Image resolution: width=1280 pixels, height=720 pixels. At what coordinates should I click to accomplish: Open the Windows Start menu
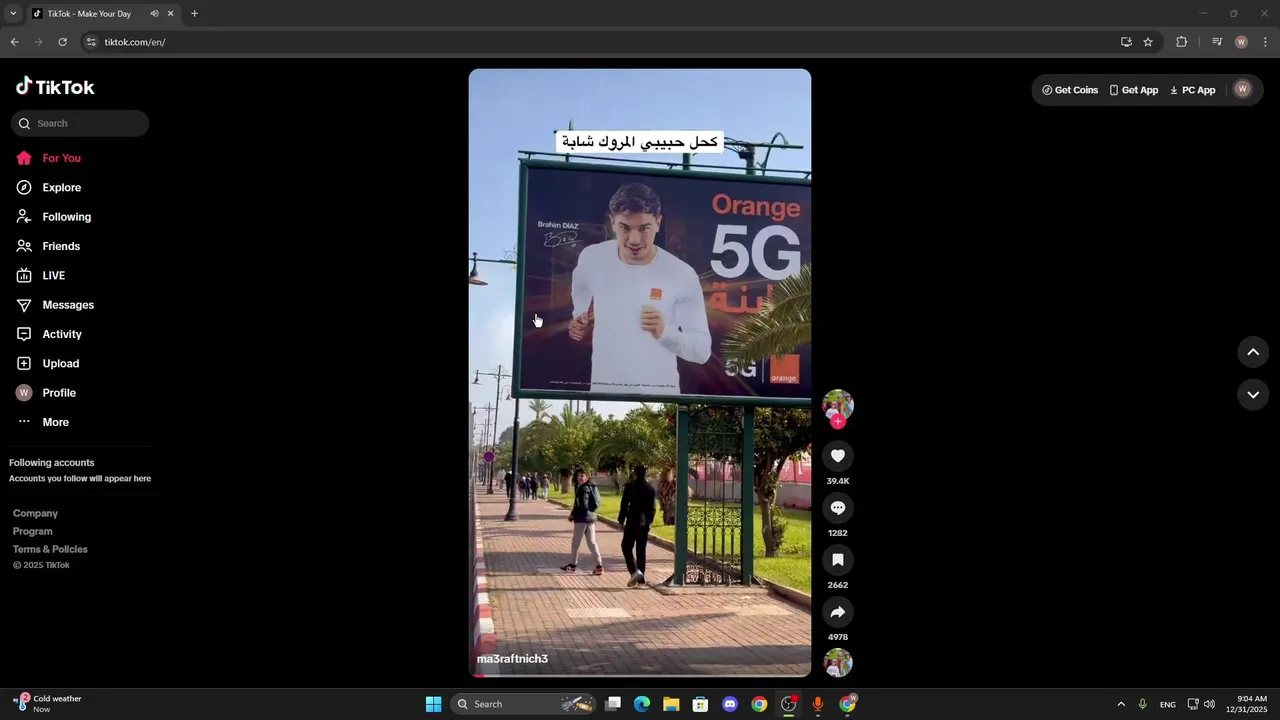(x=433, y=704)
